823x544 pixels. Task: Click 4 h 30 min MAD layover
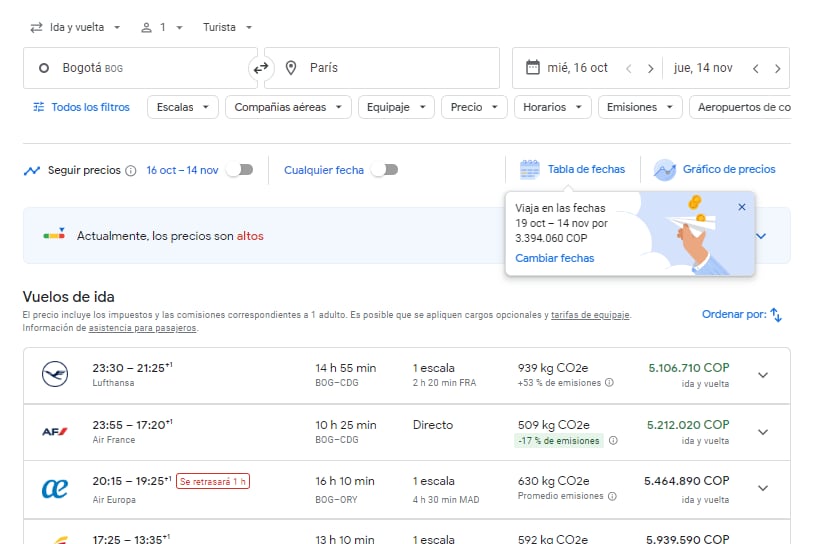[446, 500]
